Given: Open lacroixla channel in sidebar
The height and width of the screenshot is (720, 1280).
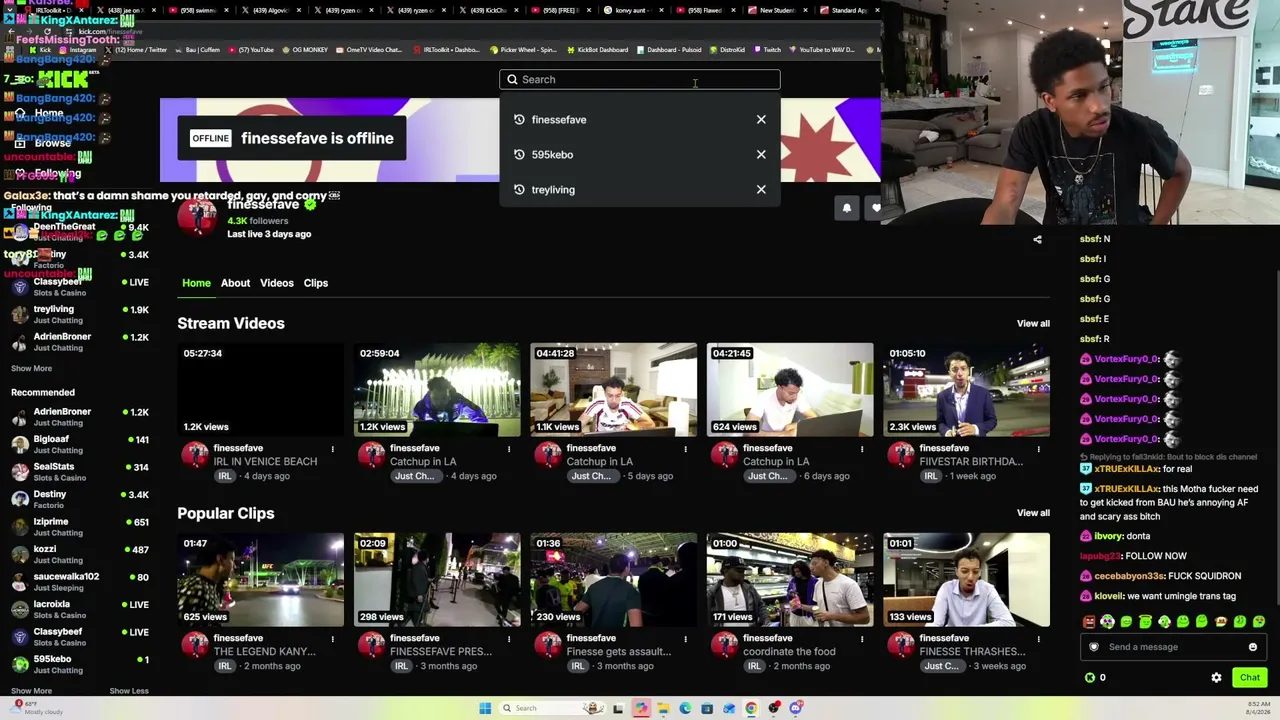Looking at the screenshot, I should point(80,609).
